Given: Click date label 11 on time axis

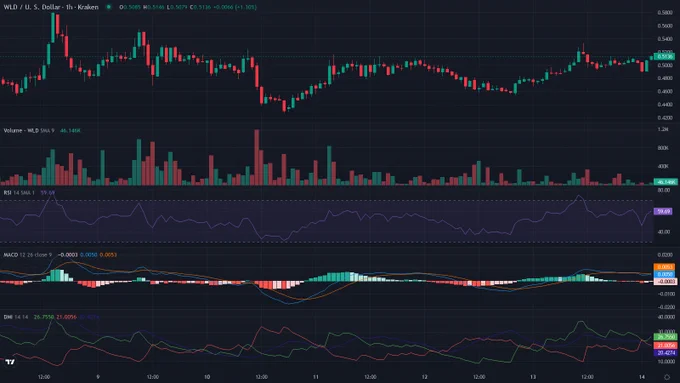Looking at the screenshot, I should click(x=315, y=377).
